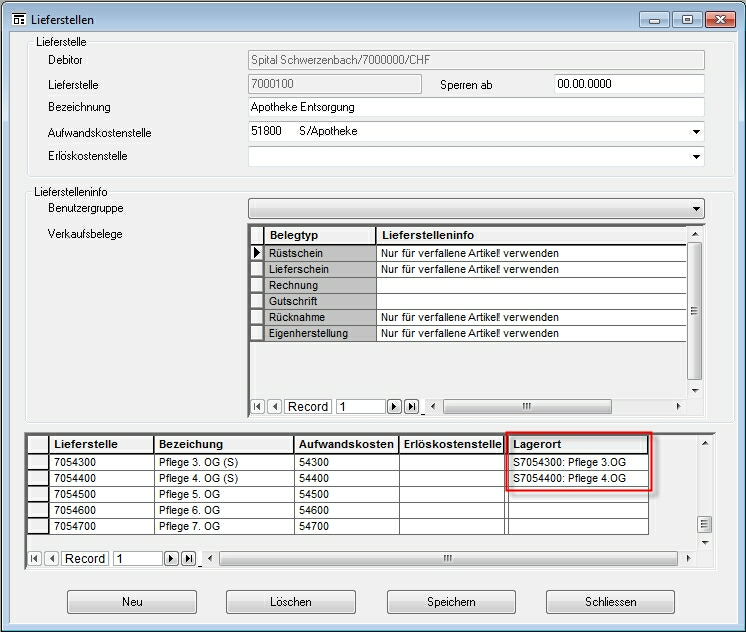The image size is (746, 632).
Task: Jump to last record in bottom Lieferstelle navigator
Action: point(188,559)
